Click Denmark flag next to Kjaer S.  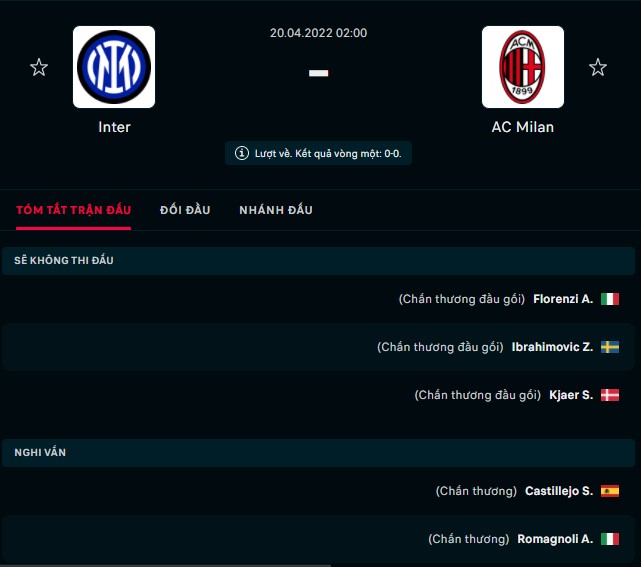tap(610, 395)
